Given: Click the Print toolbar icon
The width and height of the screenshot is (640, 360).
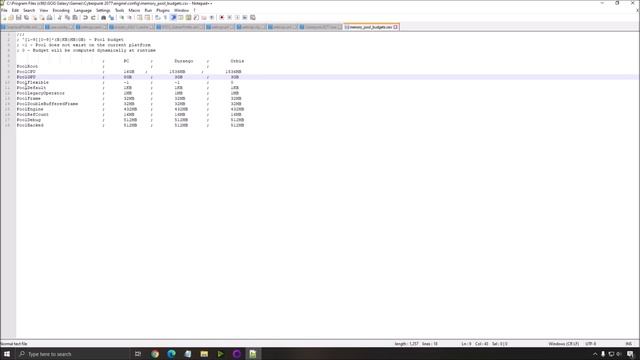Looking at the screenshot, I should click(x=49, y=18).
